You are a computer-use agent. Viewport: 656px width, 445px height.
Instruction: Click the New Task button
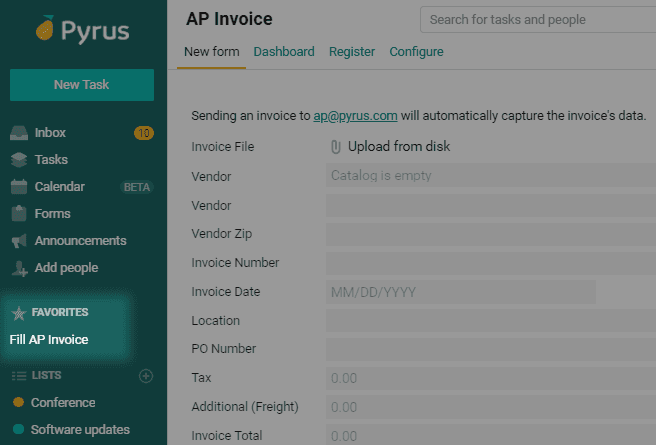pyautogui.click(x=82, y=85)
